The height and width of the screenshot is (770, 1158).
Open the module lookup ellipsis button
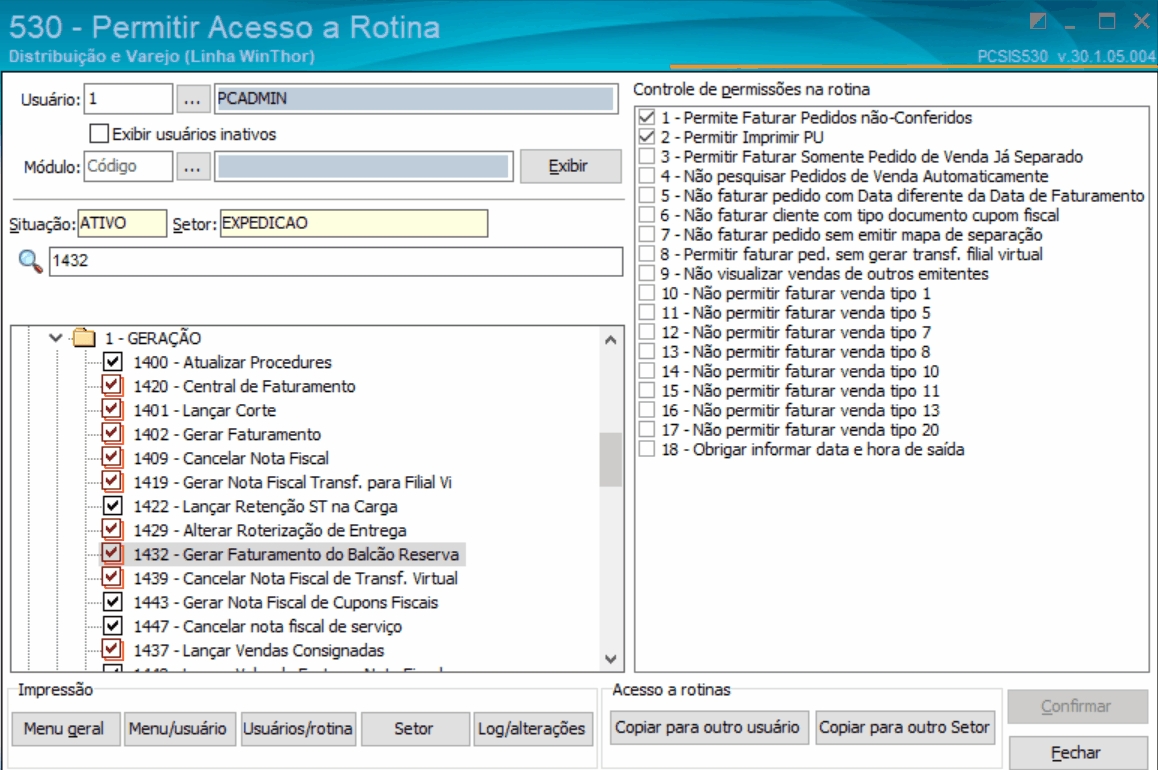click(192, 167)
